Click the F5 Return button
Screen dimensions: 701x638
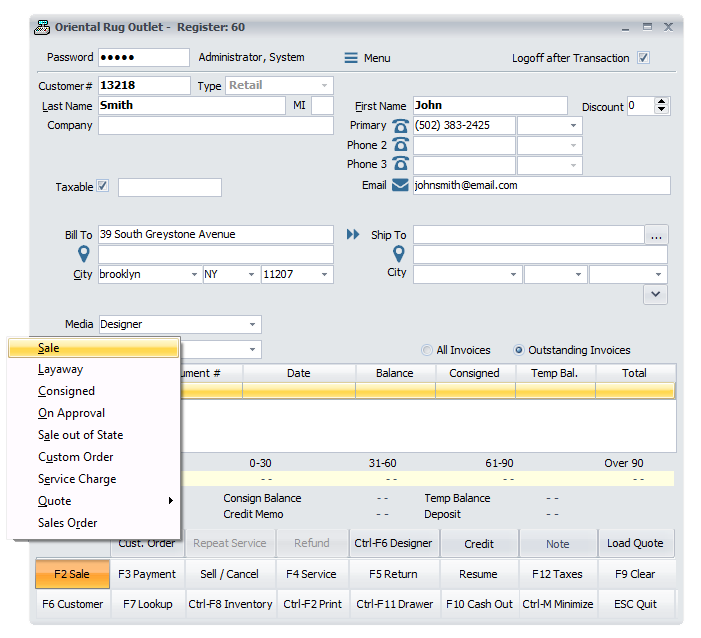(393, 574)
